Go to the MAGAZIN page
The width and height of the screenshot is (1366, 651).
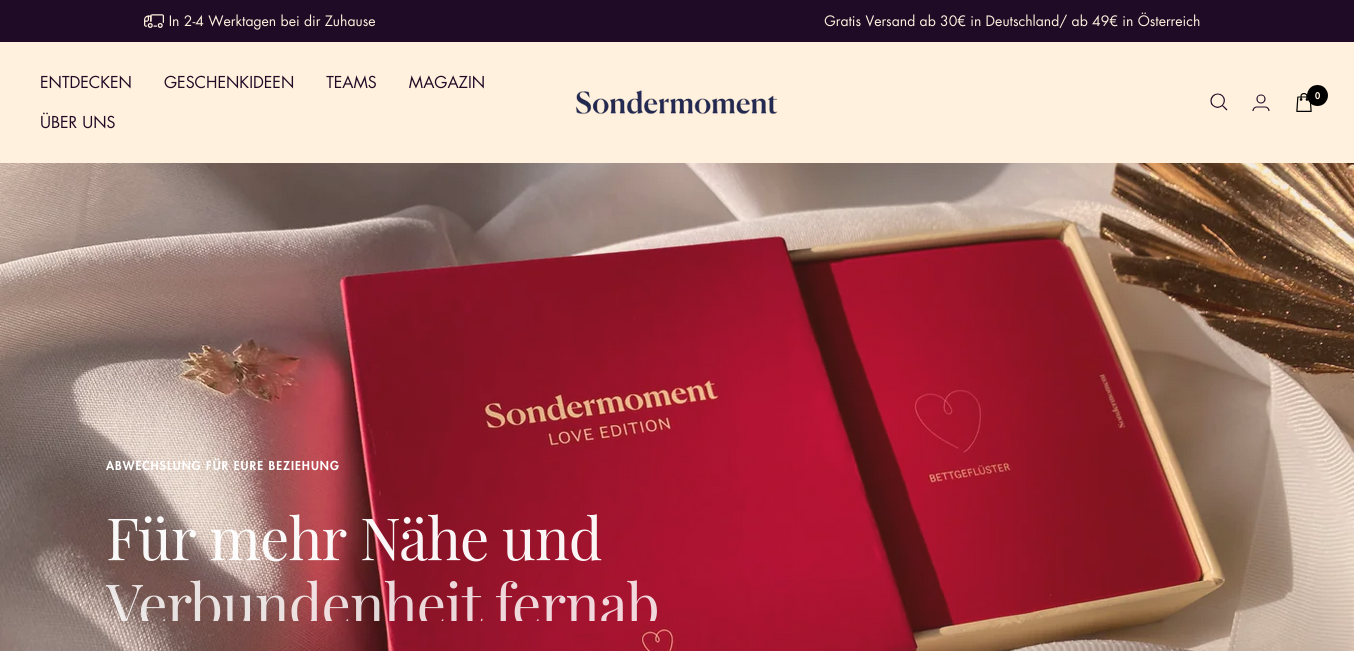(x=447, y=82)
